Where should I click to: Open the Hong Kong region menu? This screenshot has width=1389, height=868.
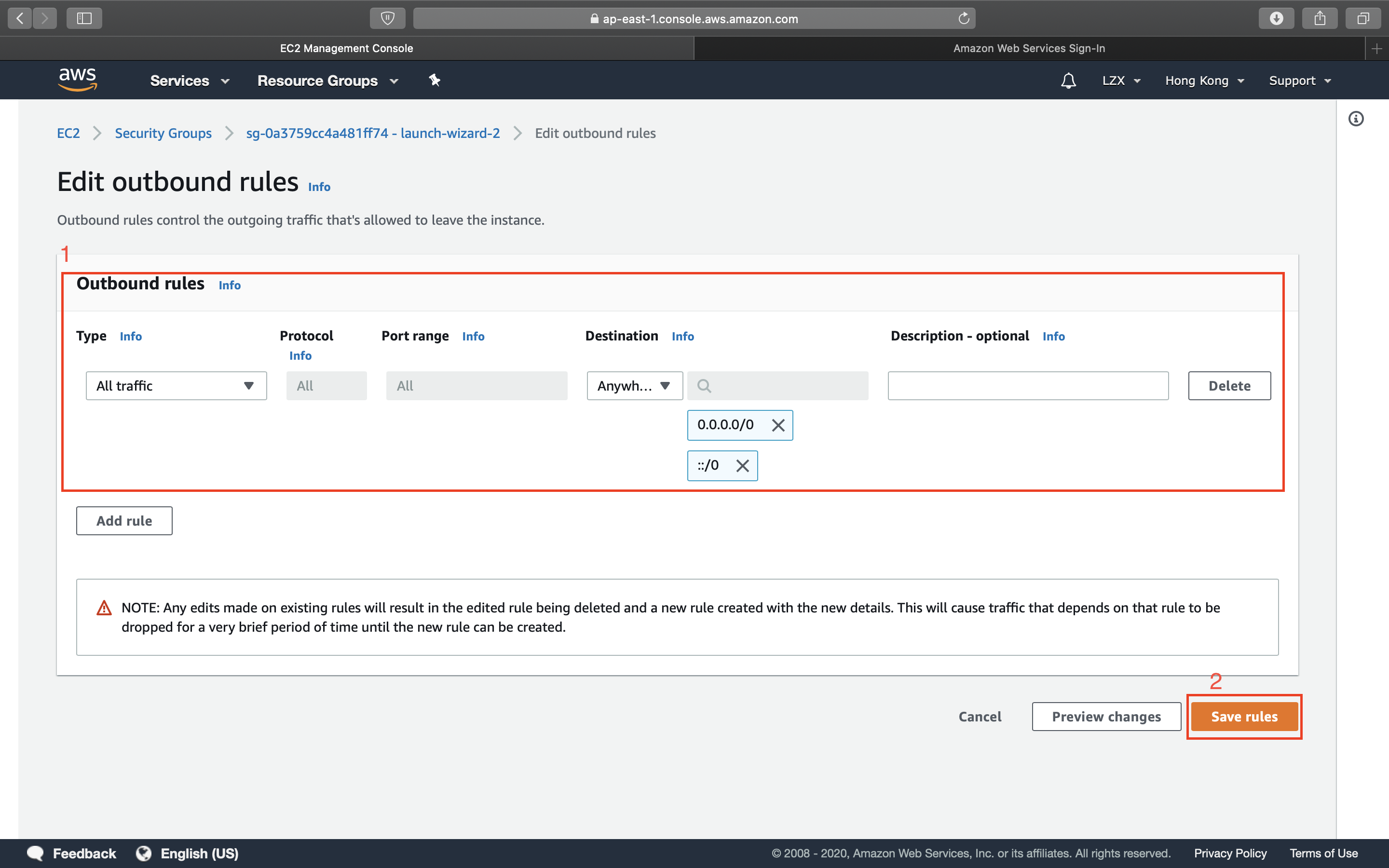coord(1204,81)
